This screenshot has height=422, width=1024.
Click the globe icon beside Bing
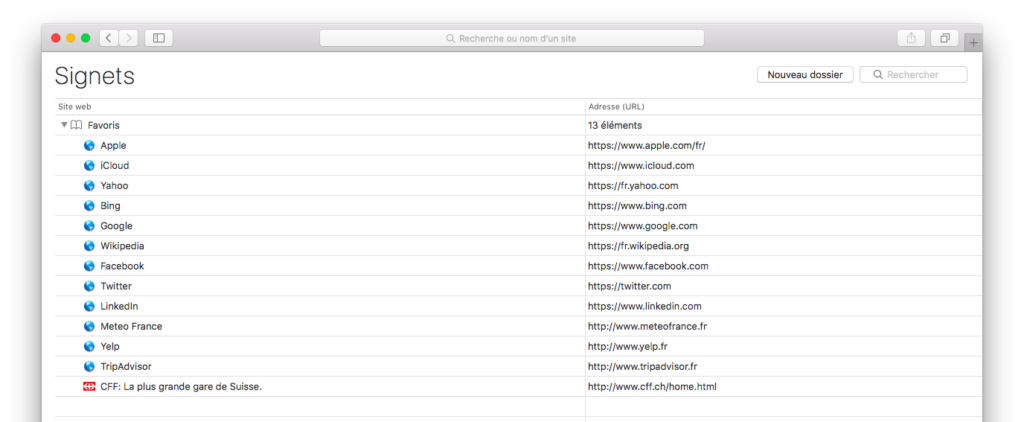(89, 206)
